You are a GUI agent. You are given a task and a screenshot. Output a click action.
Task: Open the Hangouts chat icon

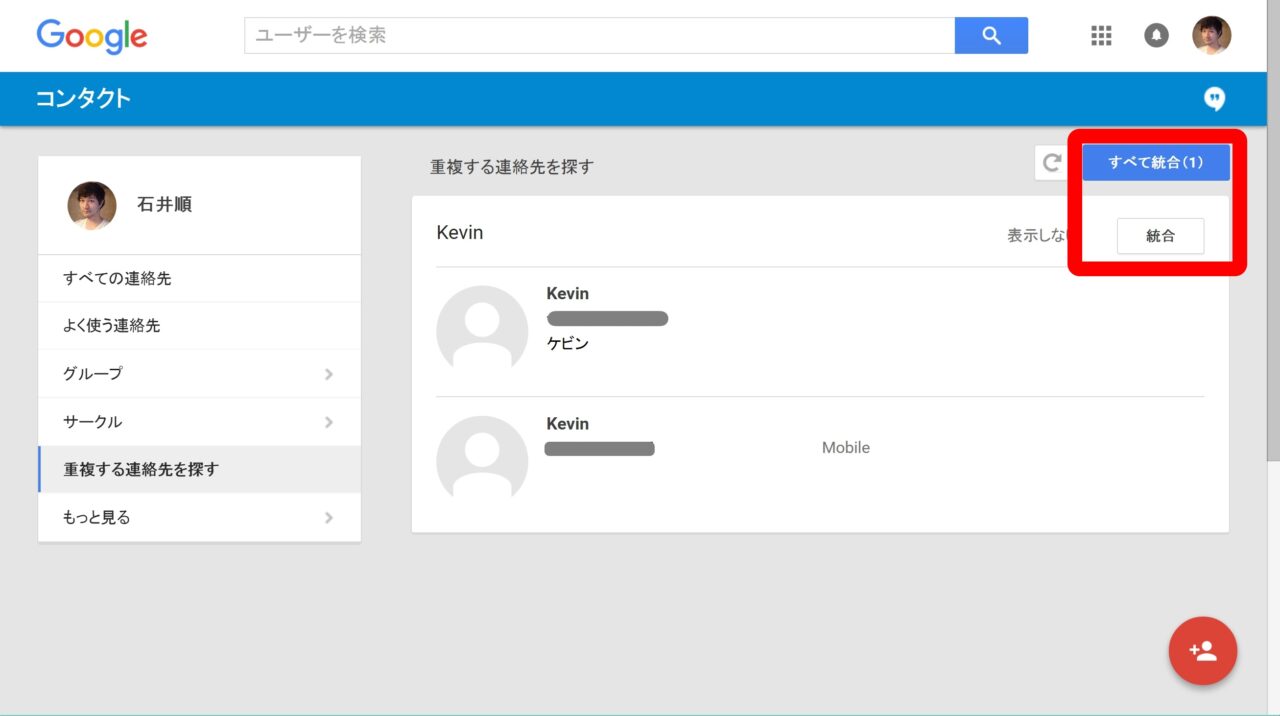pos(1214,99)
